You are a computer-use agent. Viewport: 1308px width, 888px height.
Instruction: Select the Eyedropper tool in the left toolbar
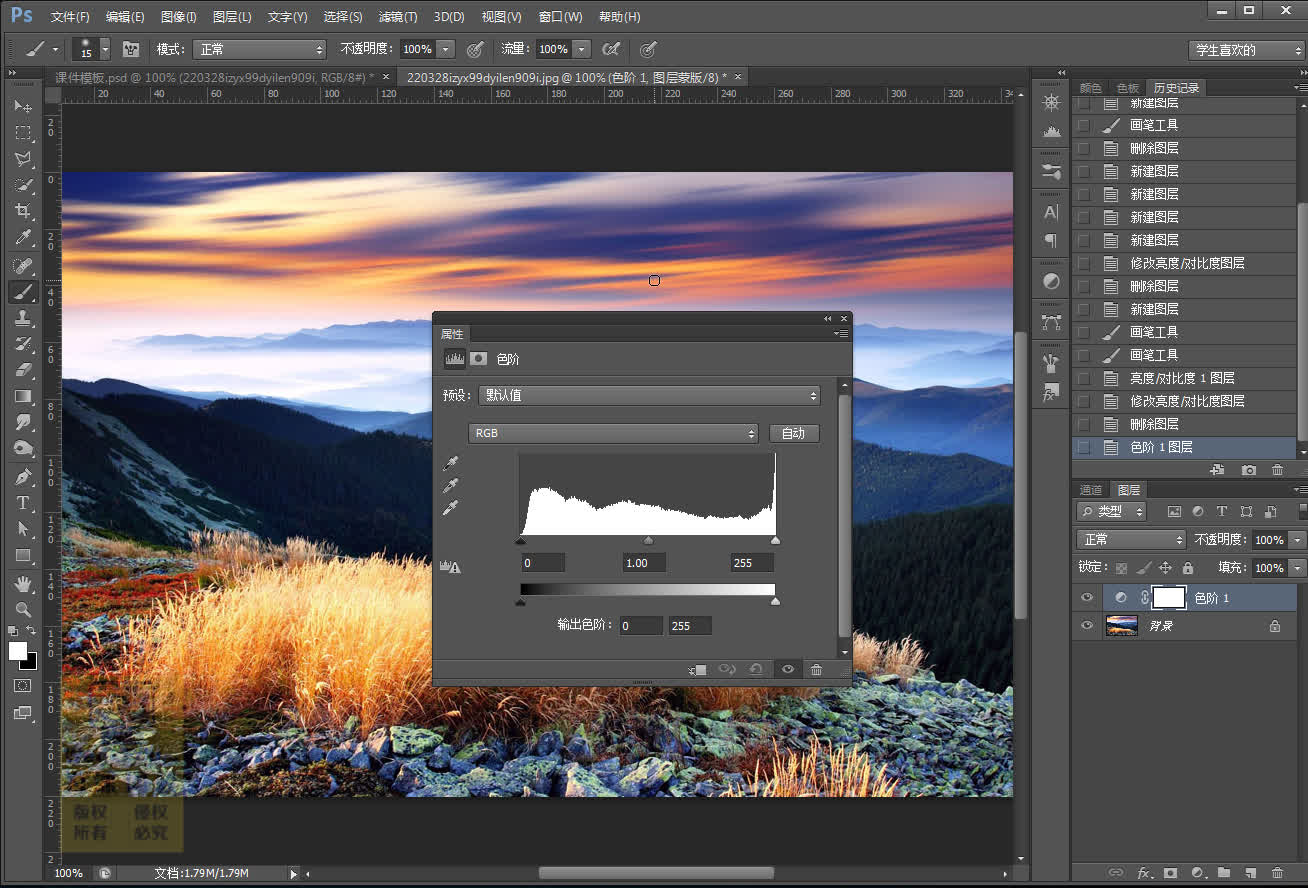(23, 238)
